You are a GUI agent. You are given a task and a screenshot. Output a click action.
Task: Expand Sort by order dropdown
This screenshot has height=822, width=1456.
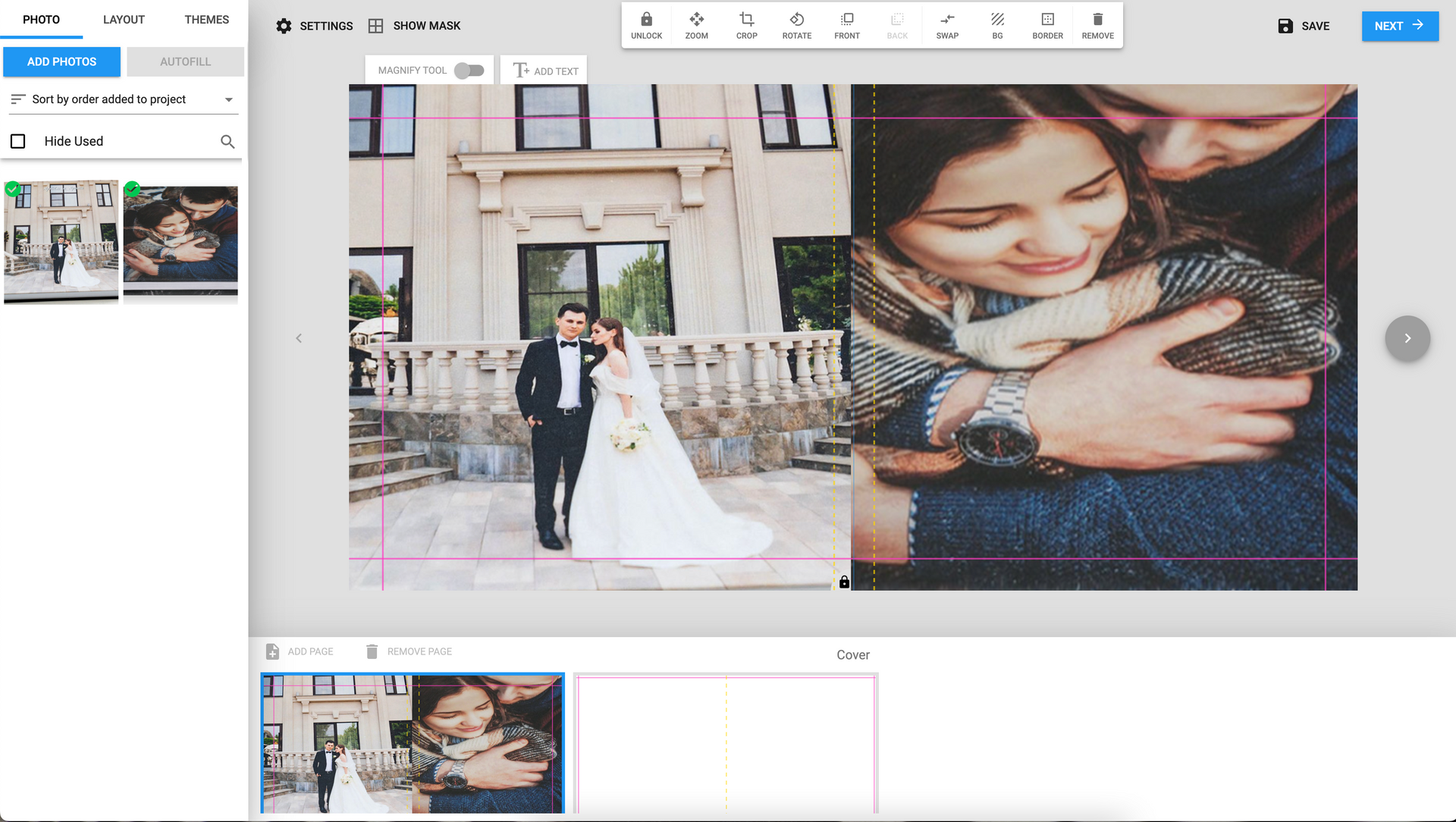point(228,99)
